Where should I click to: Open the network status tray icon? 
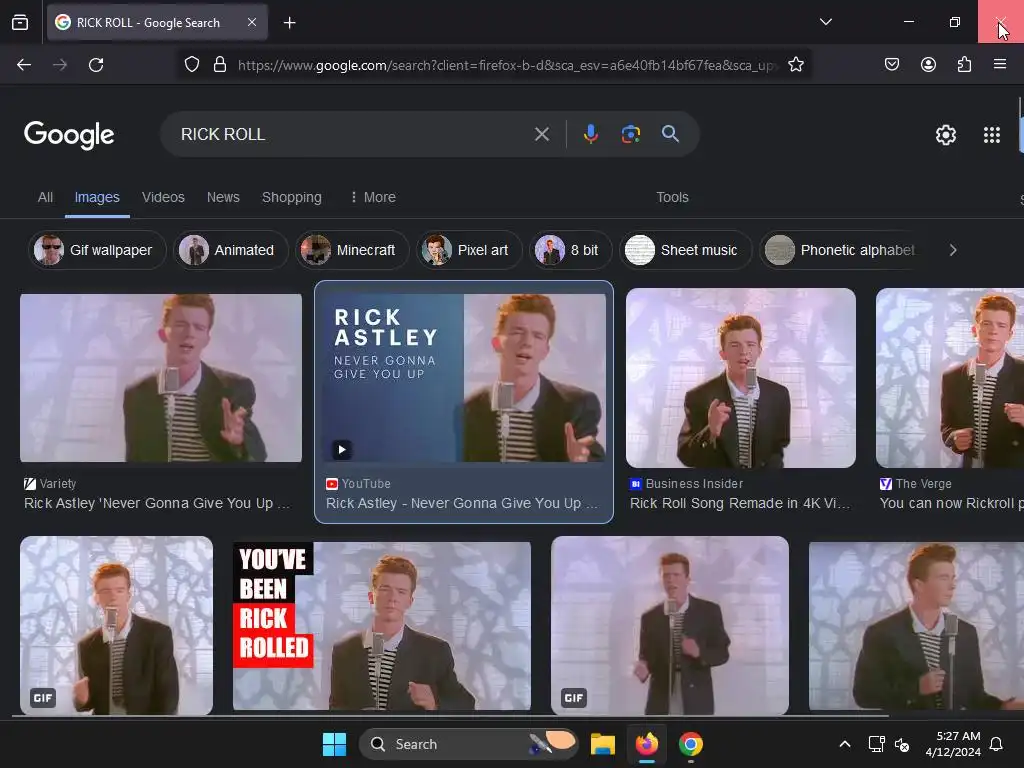(x=876, y=744)
